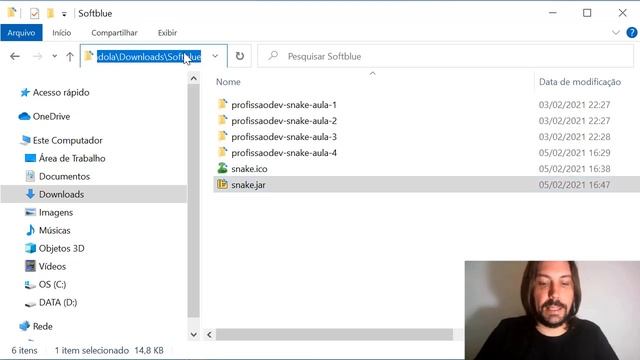Open the Help question mark icon

coord(631,33)
